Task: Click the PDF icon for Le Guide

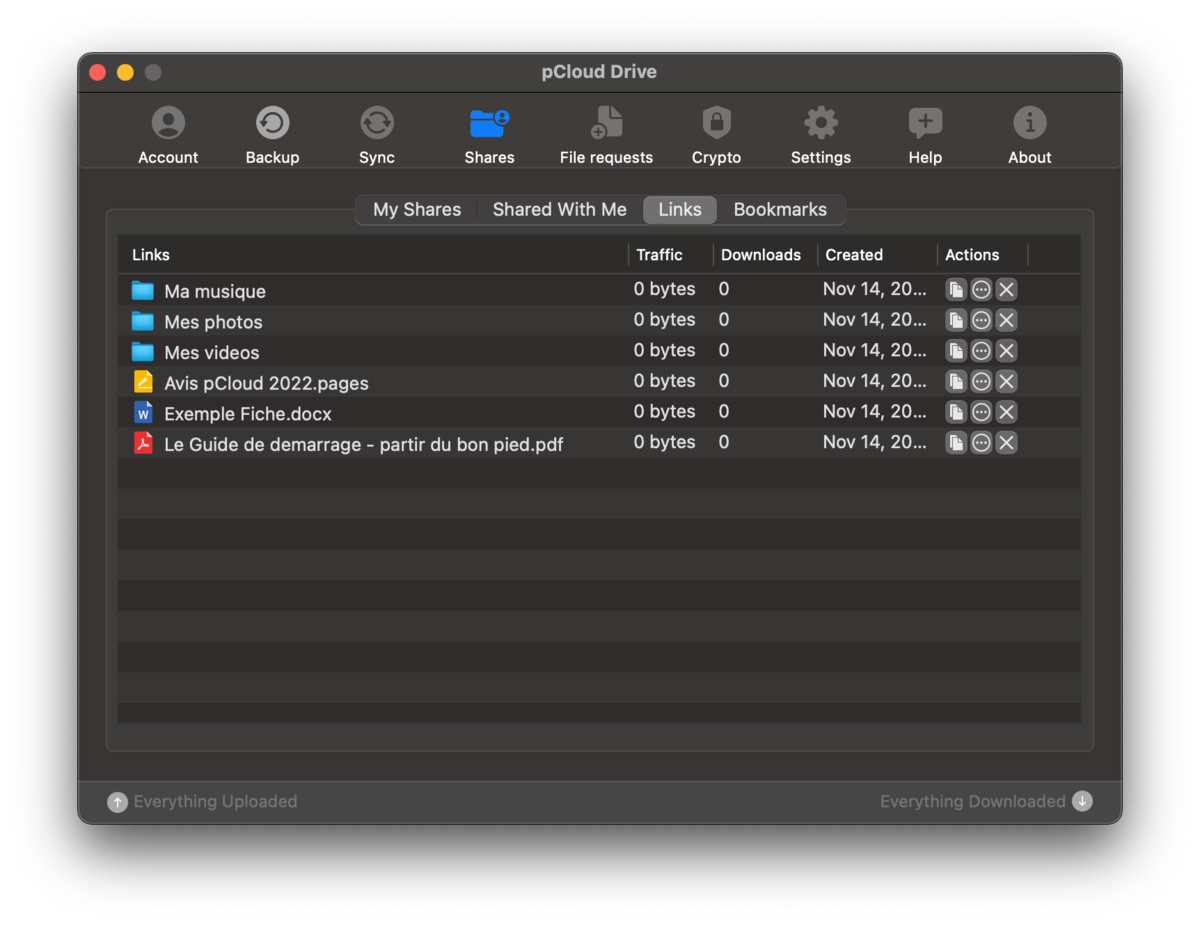Action: coord(143,443)
